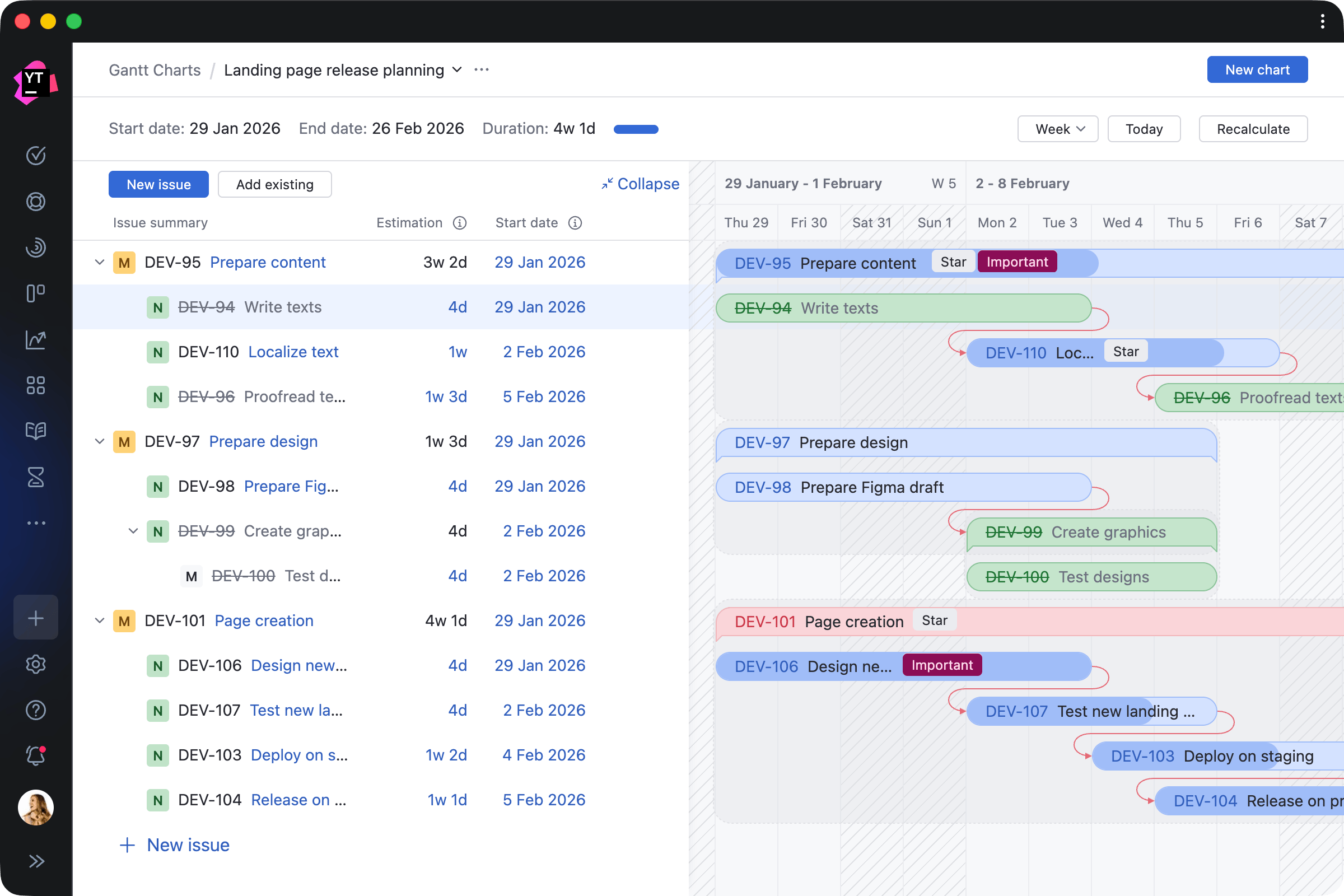The image size is (1344, 896).
Task: Click the plus New issue link at bottom
Action: (x=174, y=844)
